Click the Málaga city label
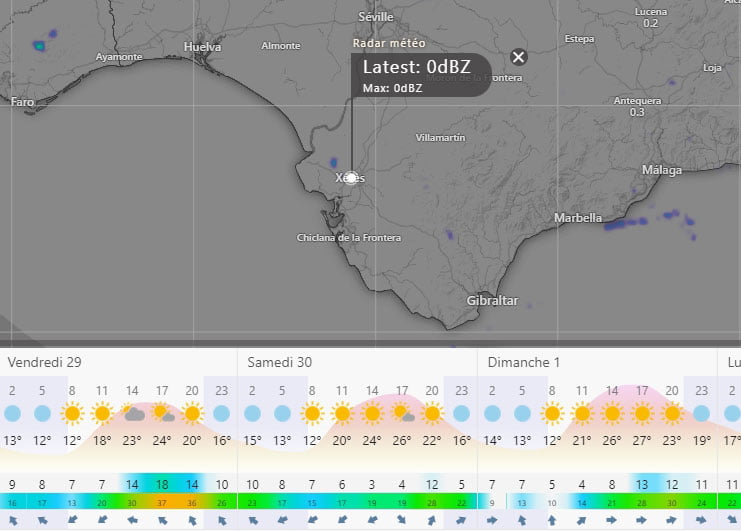 [661, 171]
